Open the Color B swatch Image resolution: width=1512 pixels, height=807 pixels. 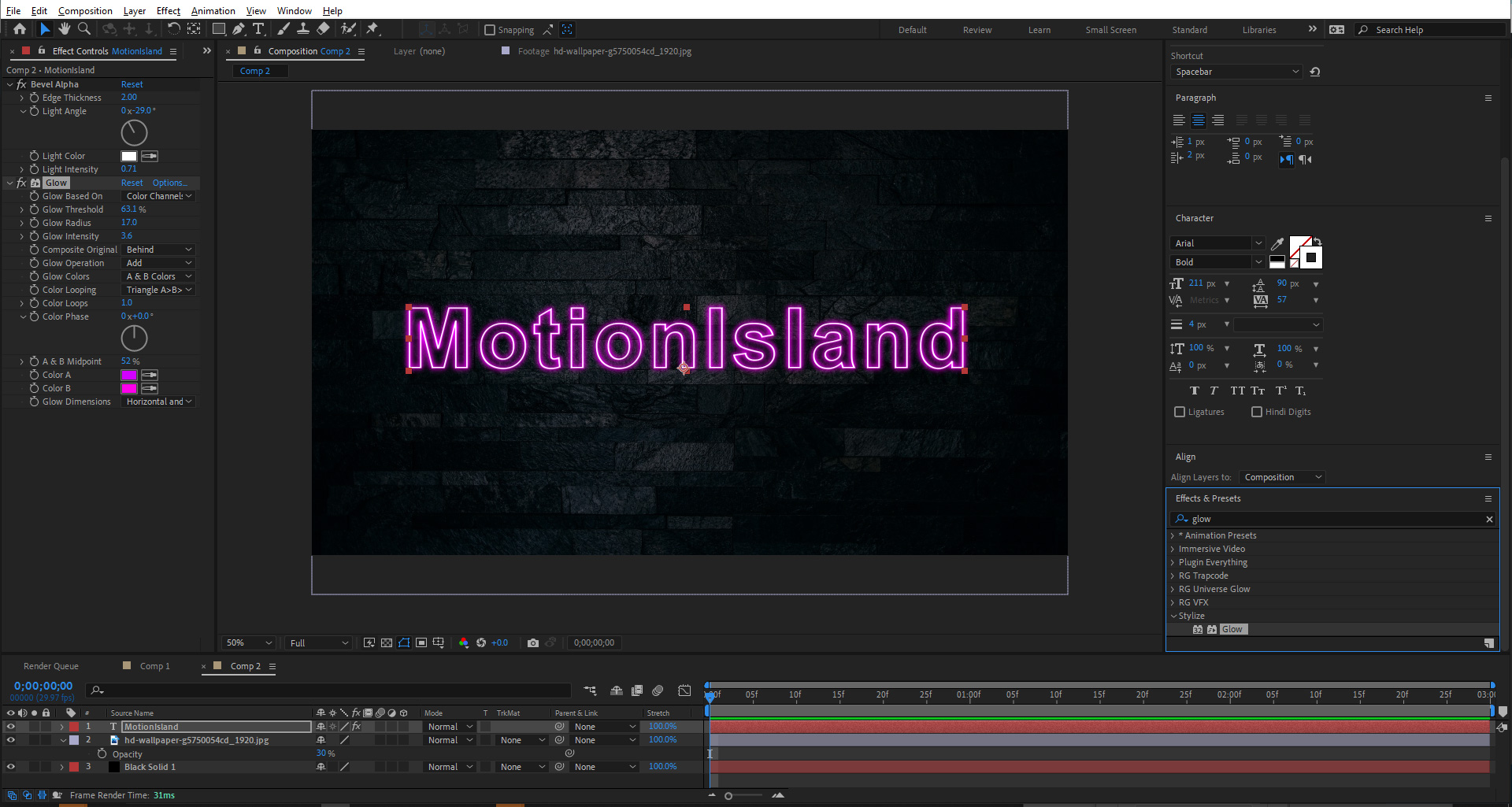(129, 388)
